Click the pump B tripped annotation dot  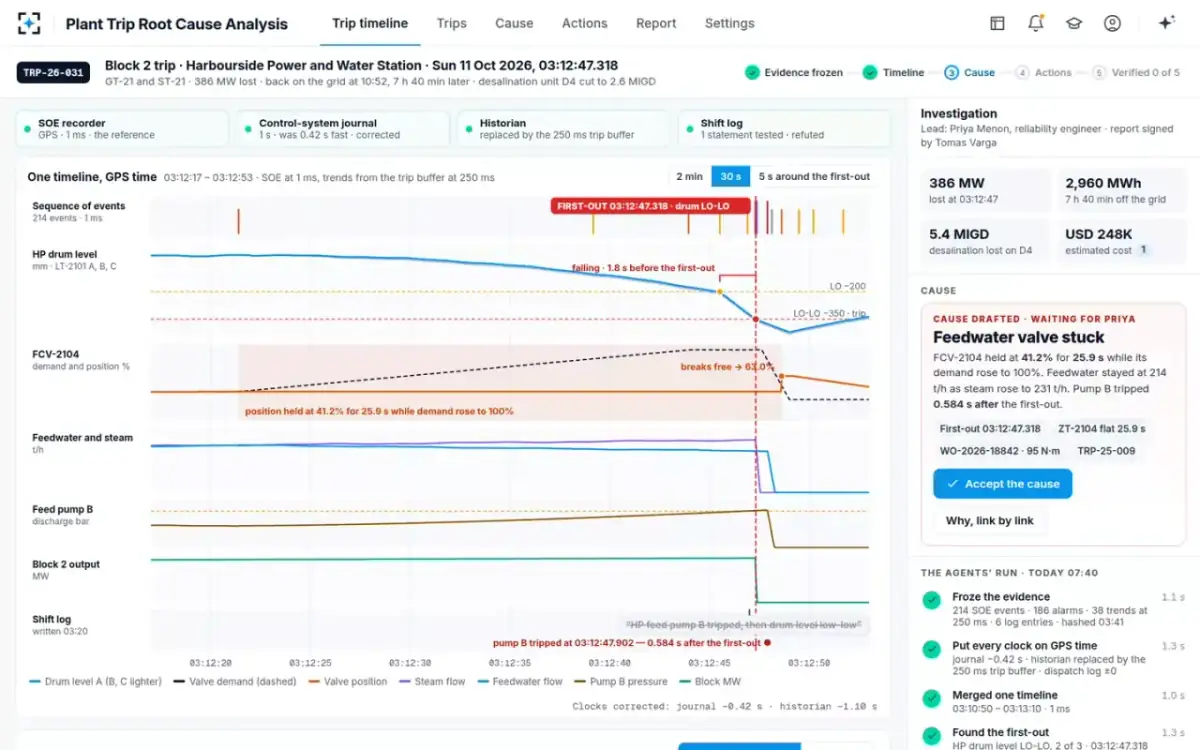click(x=767, y=643)
